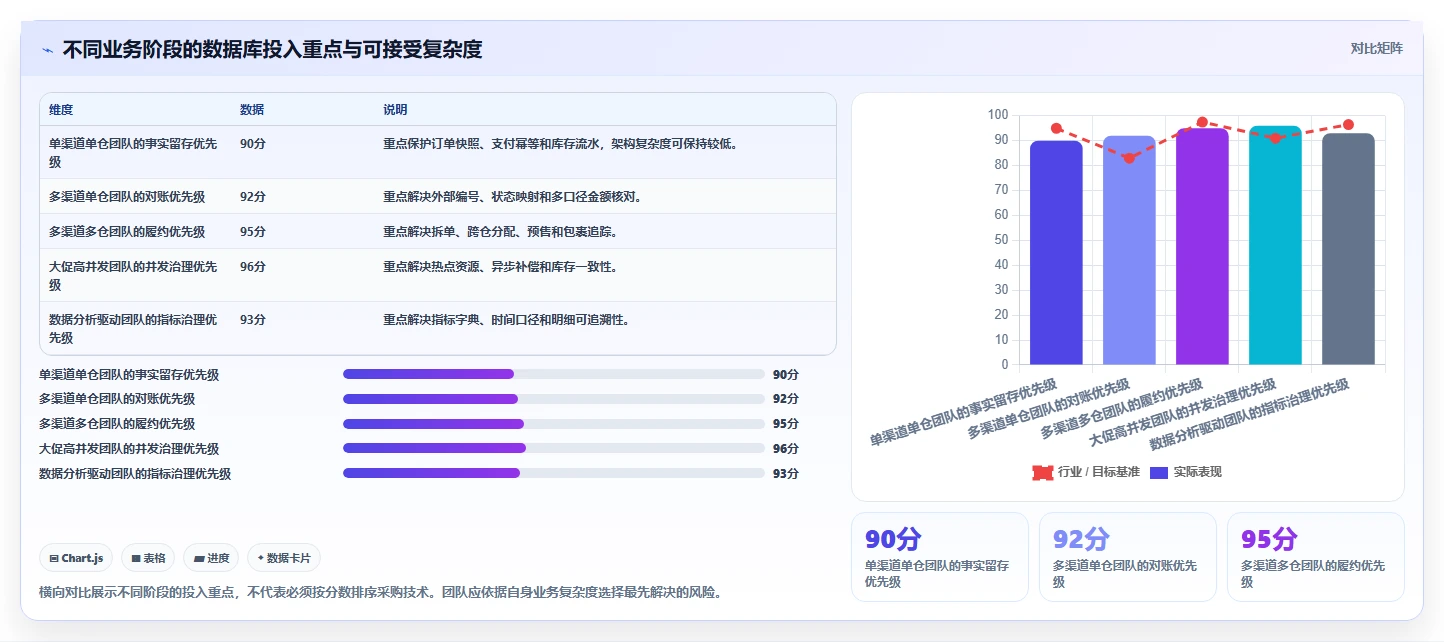Click the 96分 label beside the progress bar
Screen dimensions: 1444x642
tap(786, 448)
